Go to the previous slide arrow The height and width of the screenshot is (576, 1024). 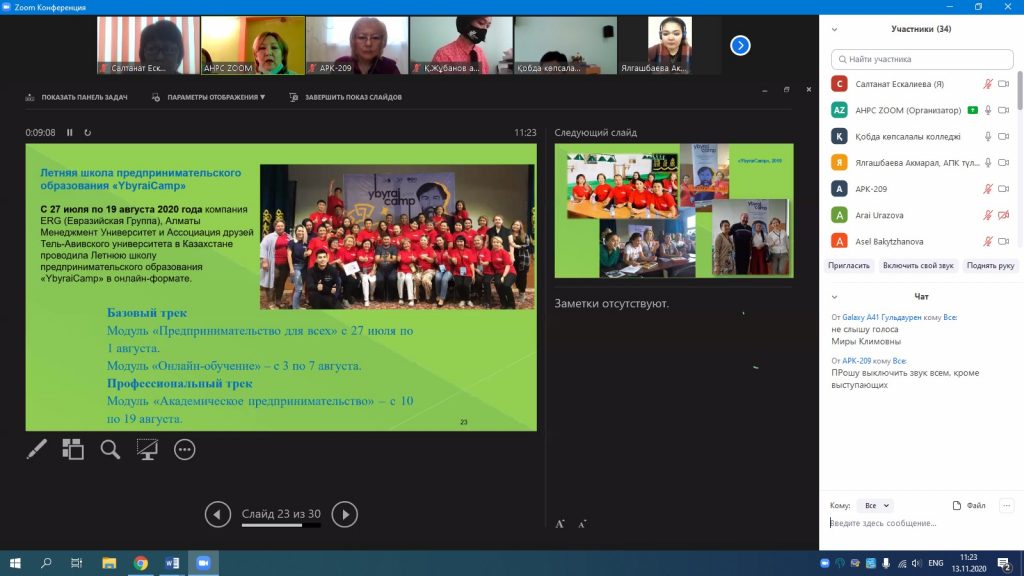click(217, 515)
